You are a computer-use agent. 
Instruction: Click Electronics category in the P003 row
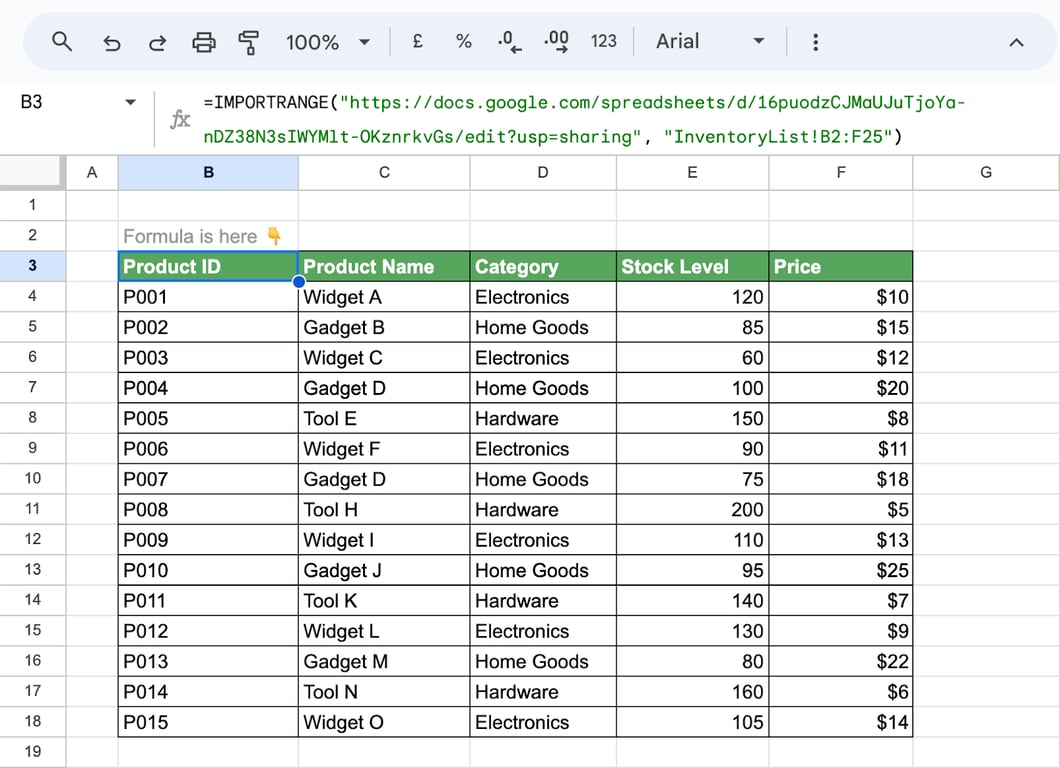point(543,358)
